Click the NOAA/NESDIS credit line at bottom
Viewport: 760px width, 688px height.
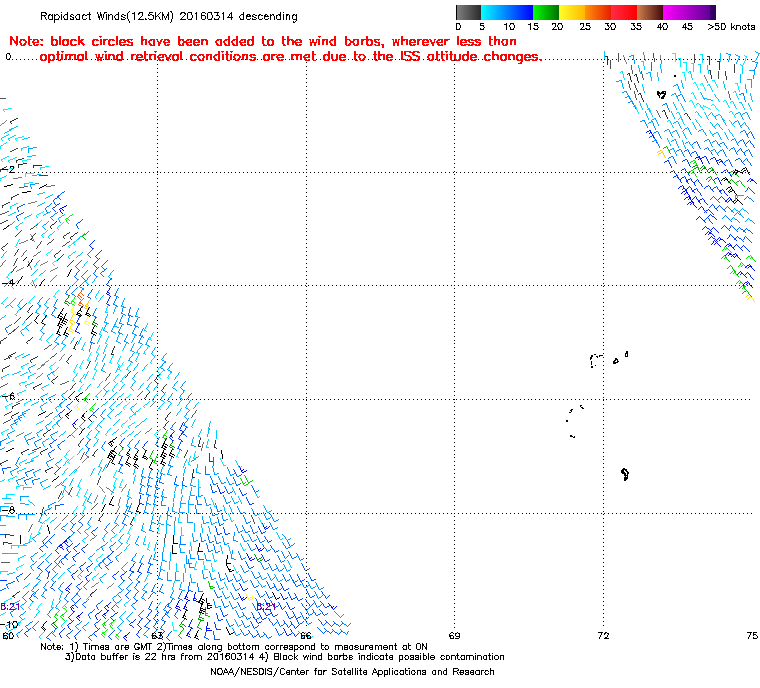click(352, 672)
